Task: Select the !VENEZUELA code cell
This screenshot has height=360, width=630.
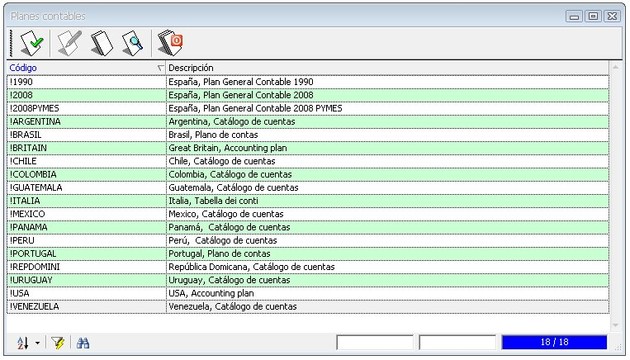Action: (86, 307)
